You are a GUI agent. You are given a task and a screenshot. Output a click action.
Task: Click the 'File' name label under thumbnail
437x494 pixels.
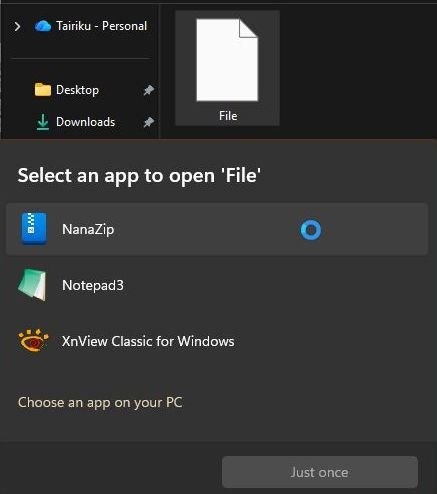pos(228,116)
